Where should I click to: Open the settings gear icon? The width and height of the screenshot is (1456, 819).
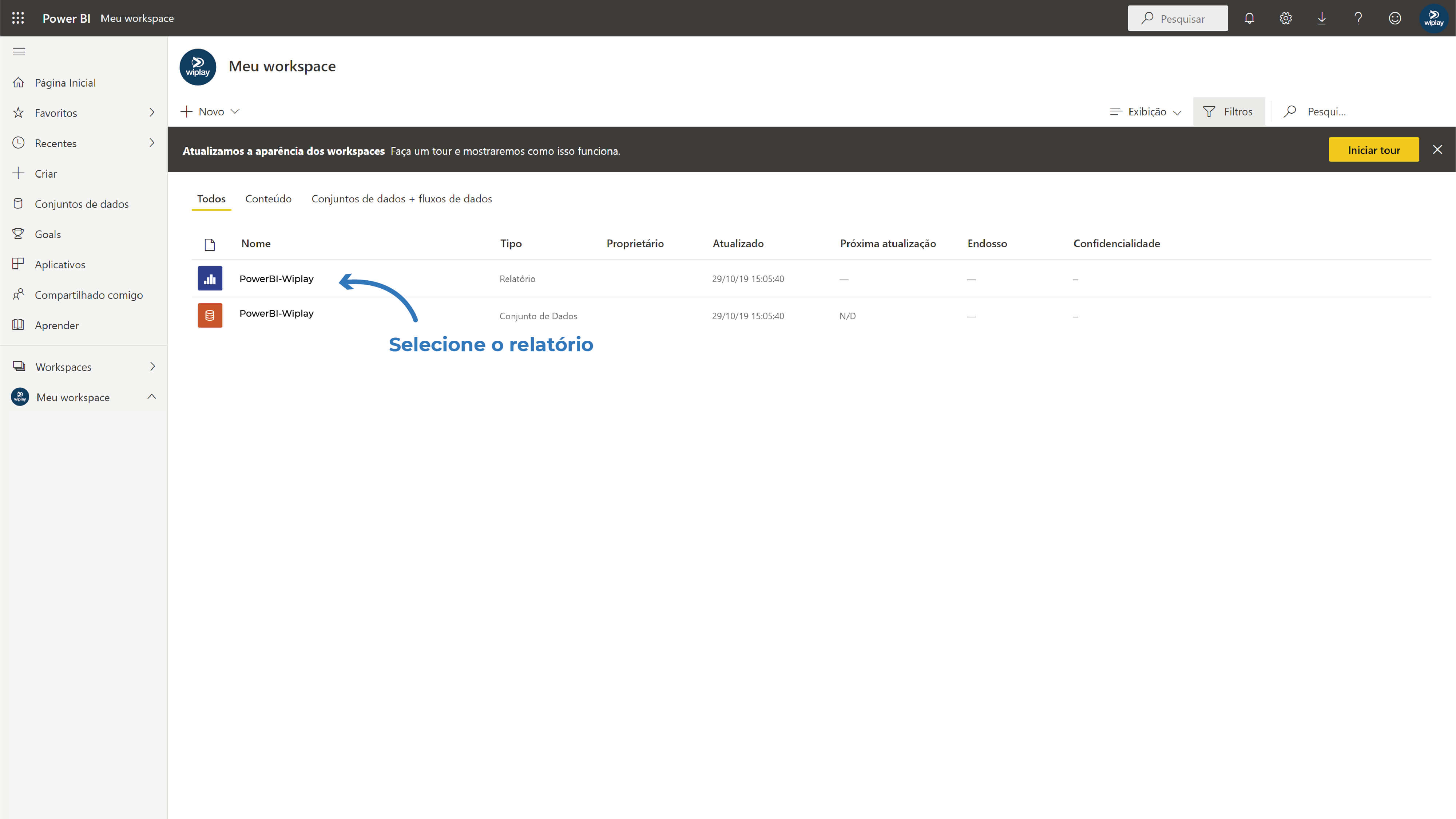point(1285,18)
